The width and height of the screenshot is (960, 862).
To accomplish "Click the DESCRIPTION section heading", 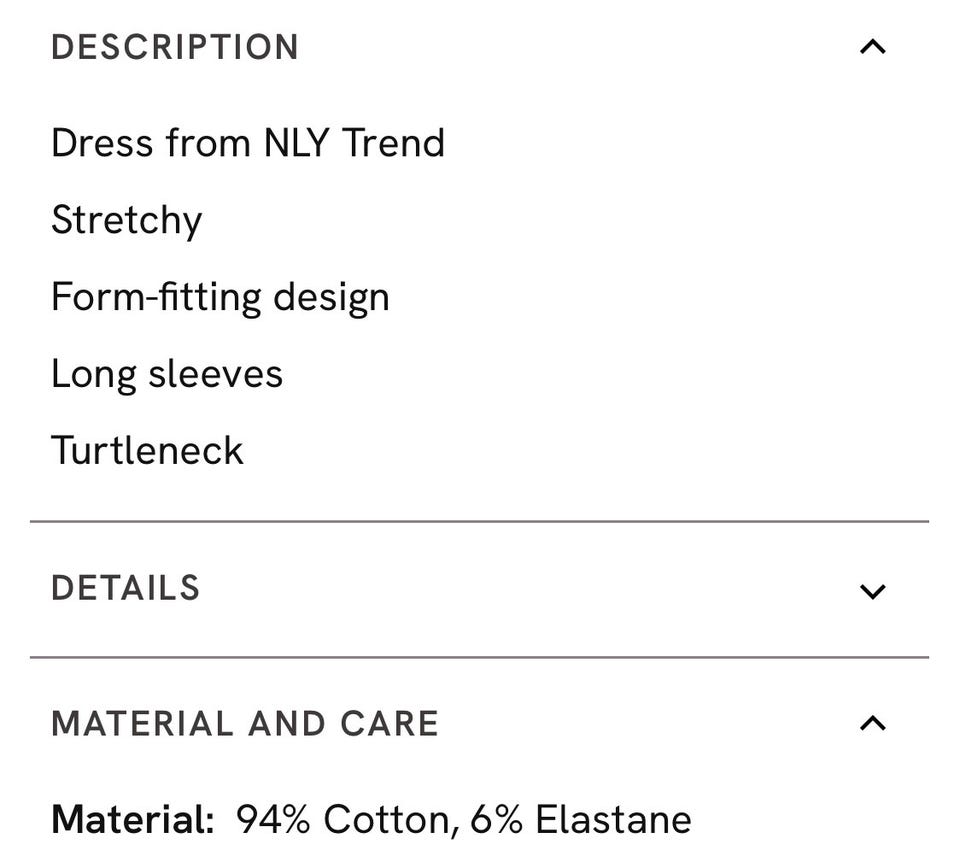I will (x=175, y=47).
